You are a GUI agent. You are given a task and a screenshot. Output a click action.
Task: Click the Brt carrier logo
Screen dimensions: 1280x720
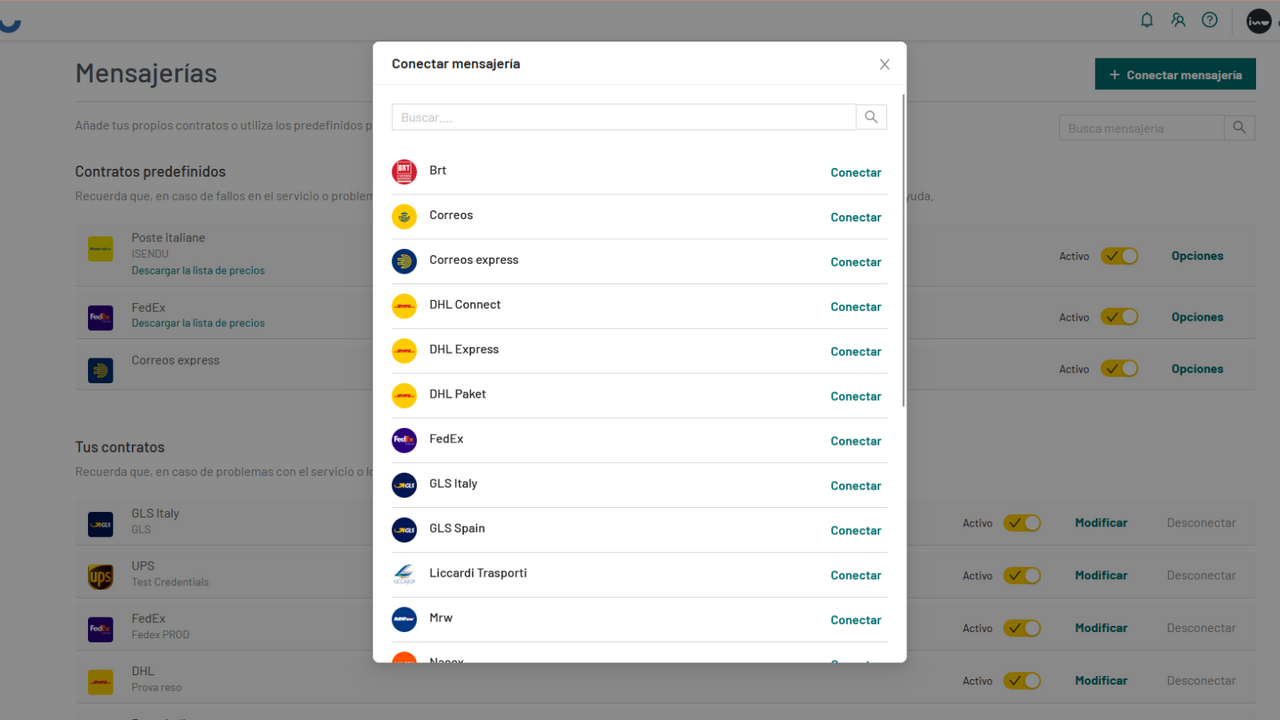pos(404,172)
